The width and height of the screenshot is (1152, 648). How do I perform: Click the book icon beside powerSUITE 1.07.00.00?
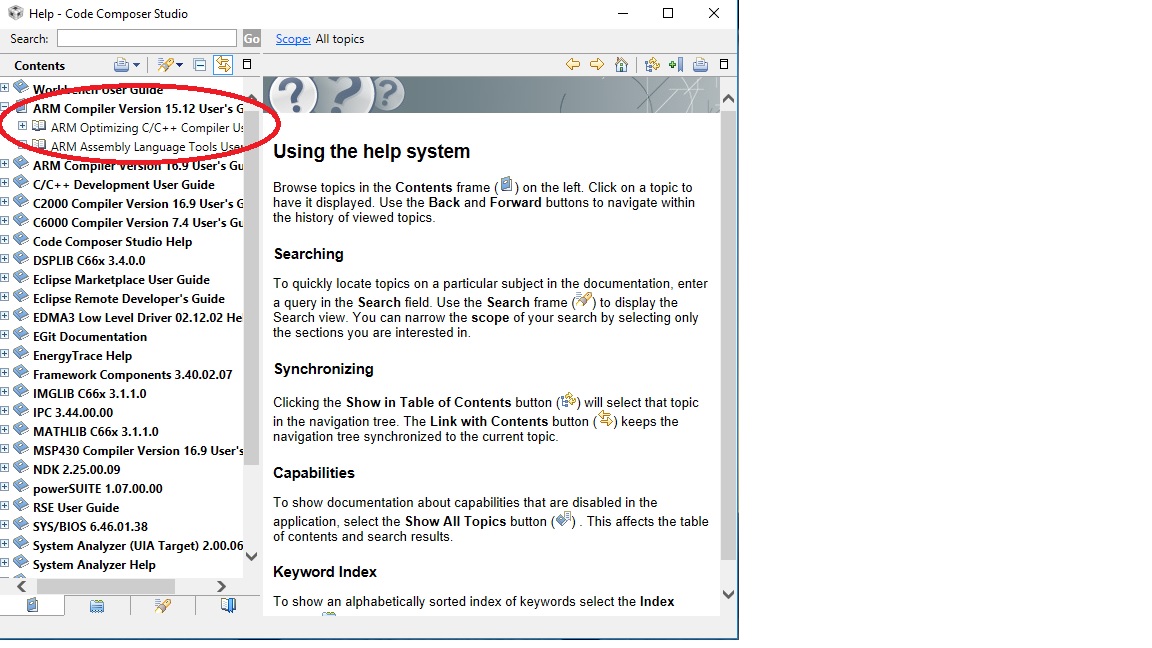[21, 486]
